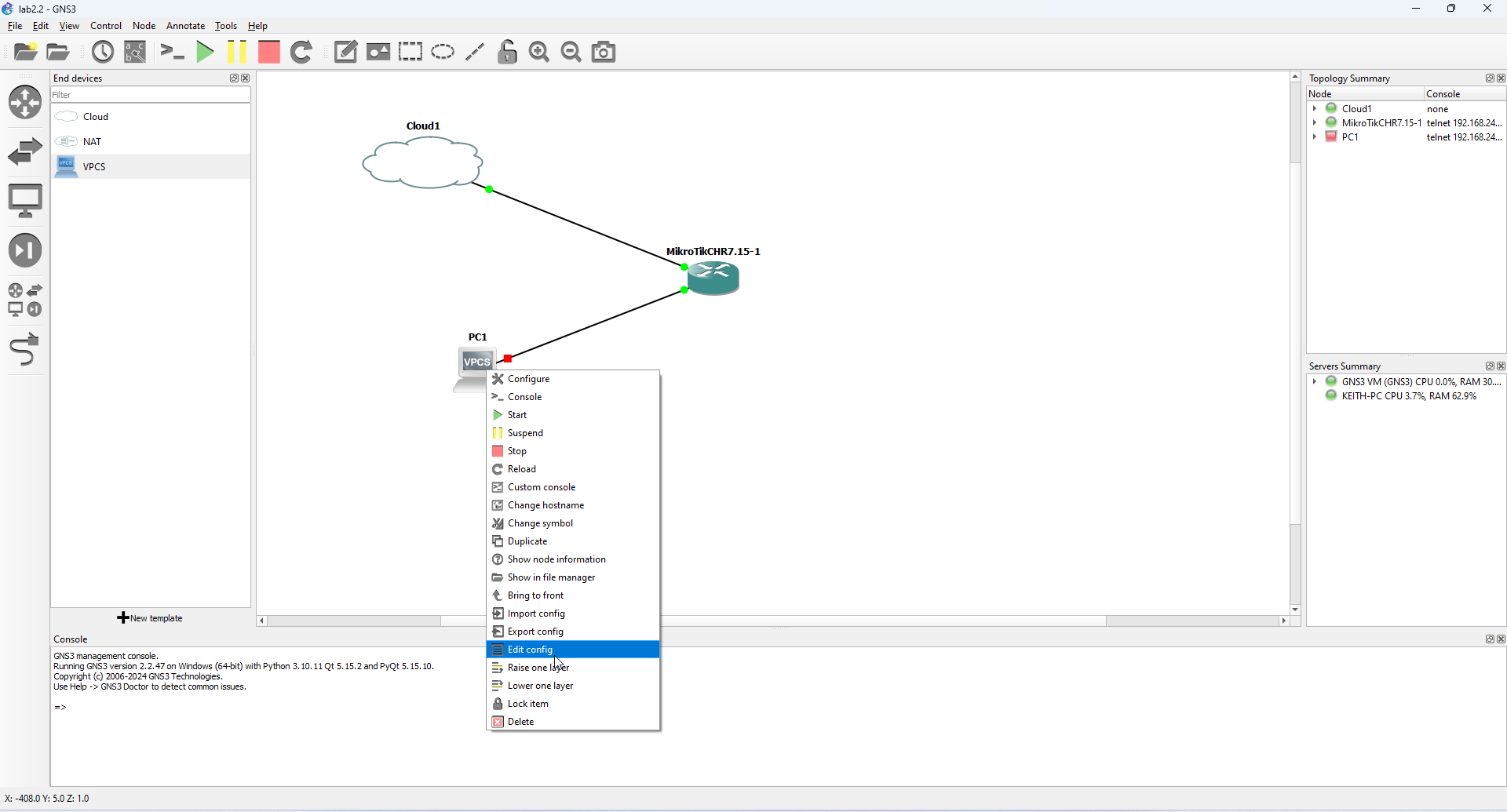The height and width of the screenshot is (812, 1507).
Task: Open the Annotate menu
Action: [186, 26]
